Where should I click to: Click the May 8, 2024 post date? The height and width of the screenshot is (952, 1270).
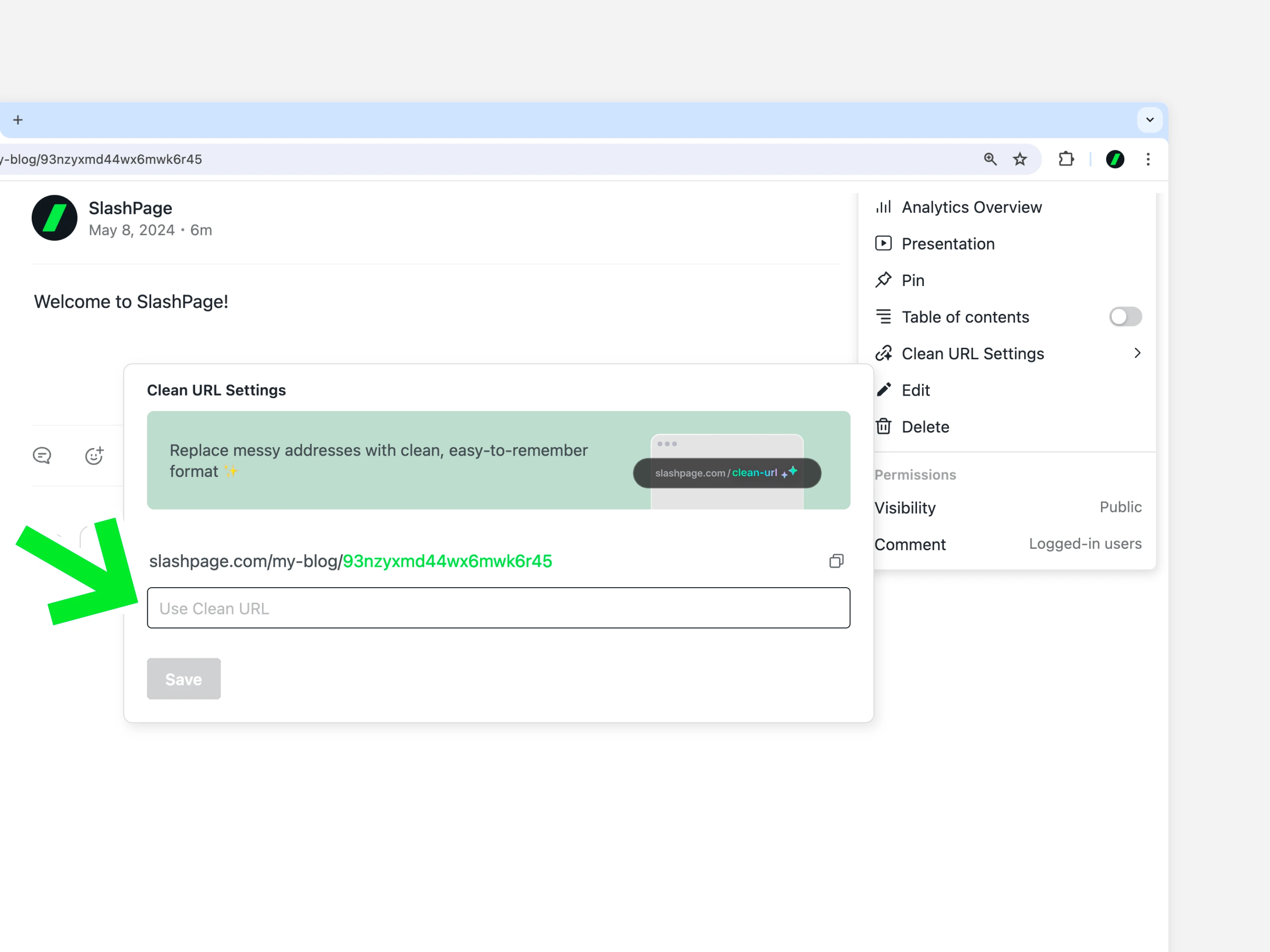[132, 230]
